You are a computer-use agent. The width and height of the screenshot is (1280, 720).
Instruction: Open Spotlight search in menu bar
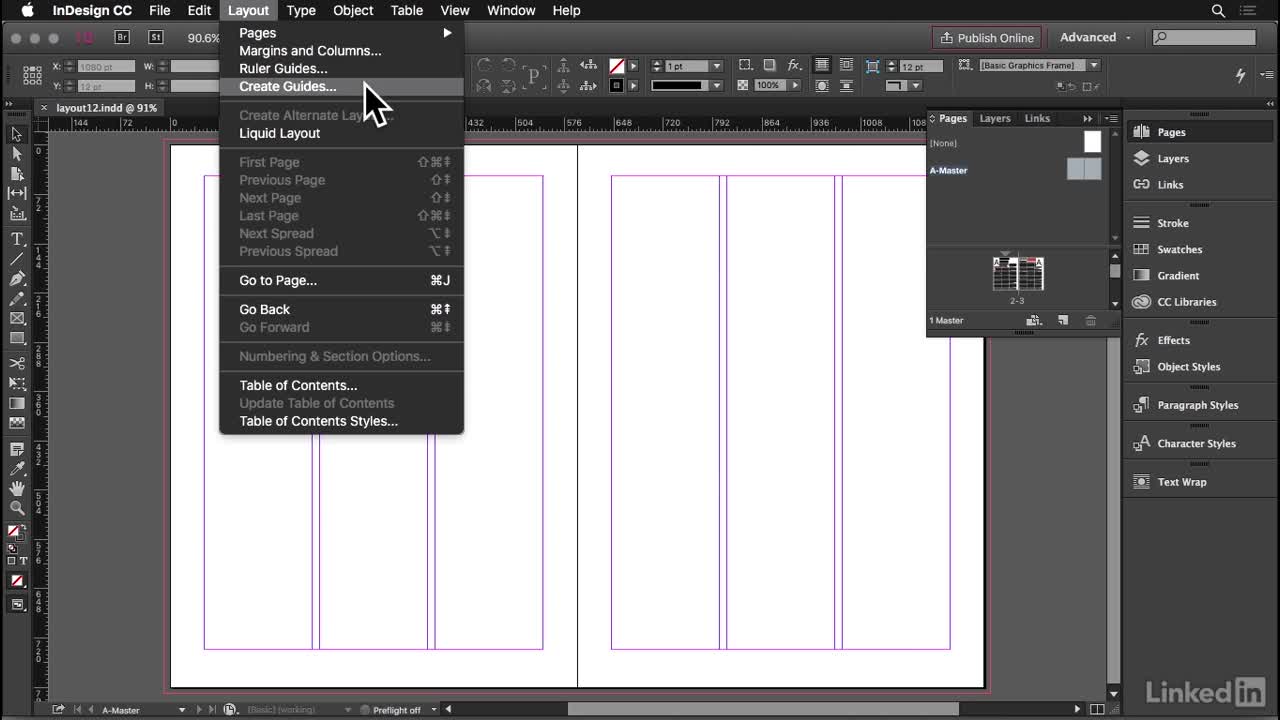click(x=1218, y=10)
